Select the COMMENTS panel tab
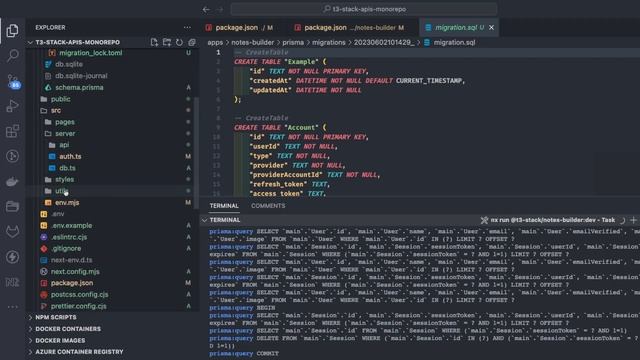This screenshot has height=360, width=640. click(268, 206)
